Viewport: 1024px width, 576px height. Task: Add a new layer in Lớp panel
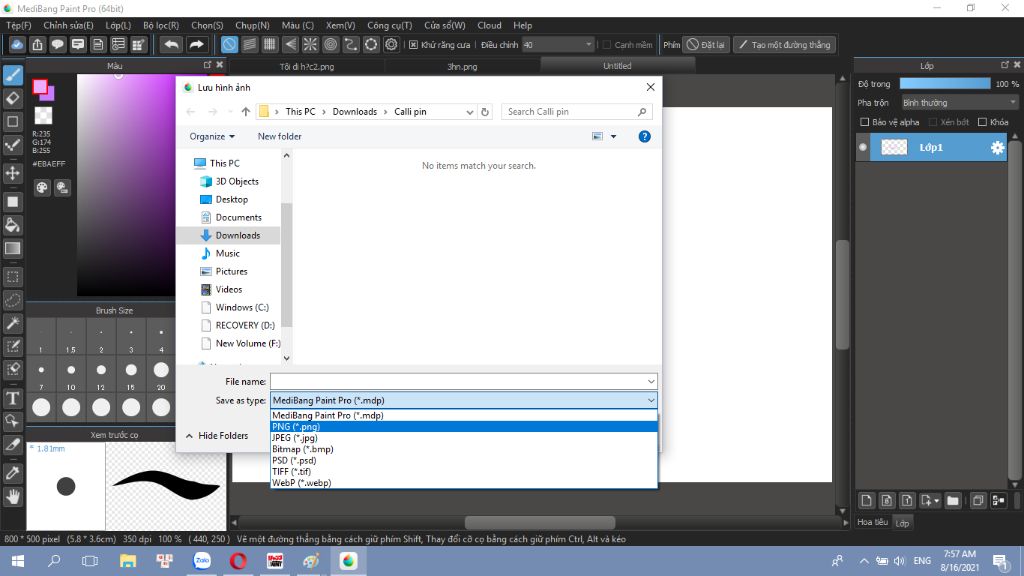[x=867, y=501]
